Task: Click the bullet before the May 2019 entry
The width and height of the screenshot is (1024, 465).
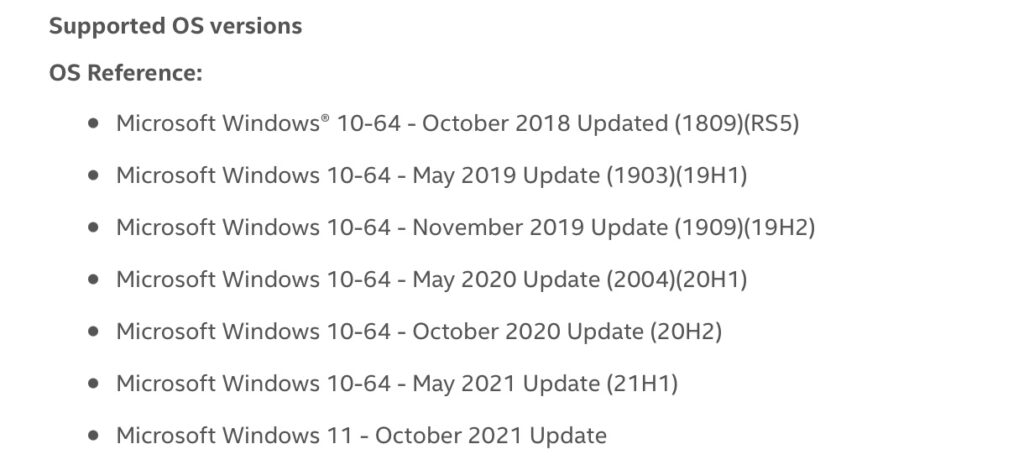Action: 93,175
